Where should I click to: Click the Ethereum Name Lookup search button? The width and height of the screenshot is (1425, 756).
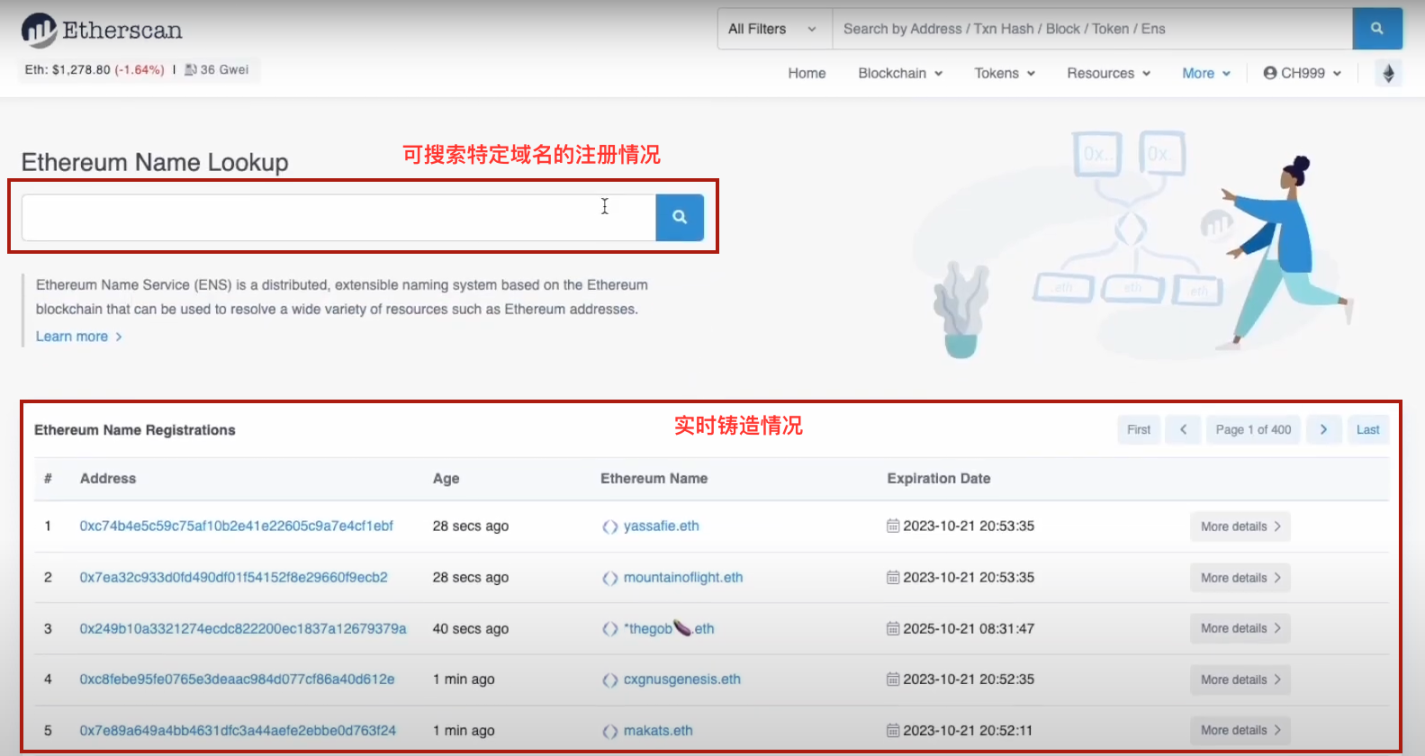pyautogui.click(x=680, y=217)
